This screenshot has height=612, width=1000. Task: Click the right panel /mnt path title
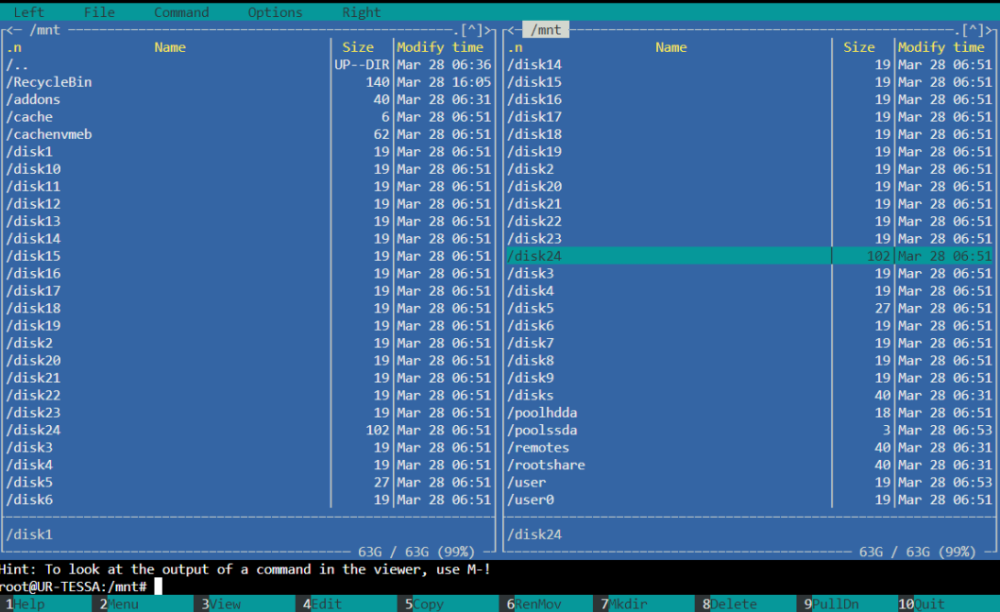point(546,30)
